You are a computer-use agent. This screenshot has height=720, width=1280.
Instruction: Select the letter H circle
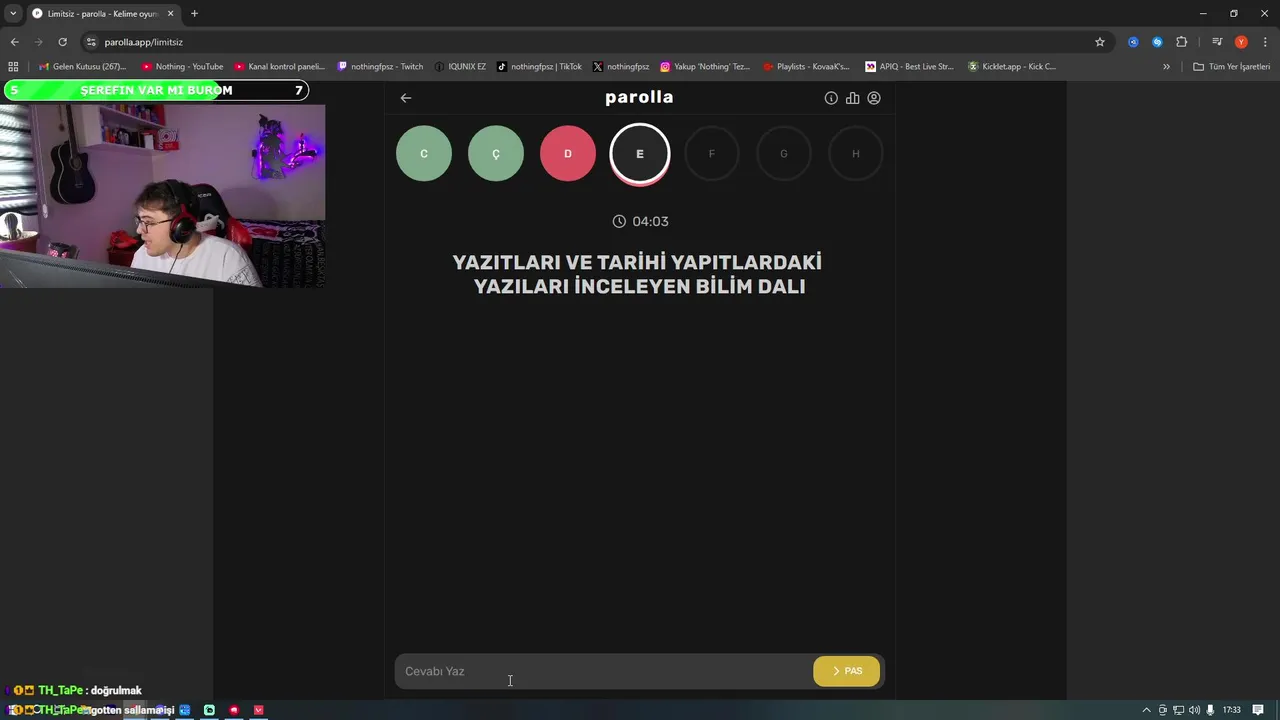coord(856,154)
